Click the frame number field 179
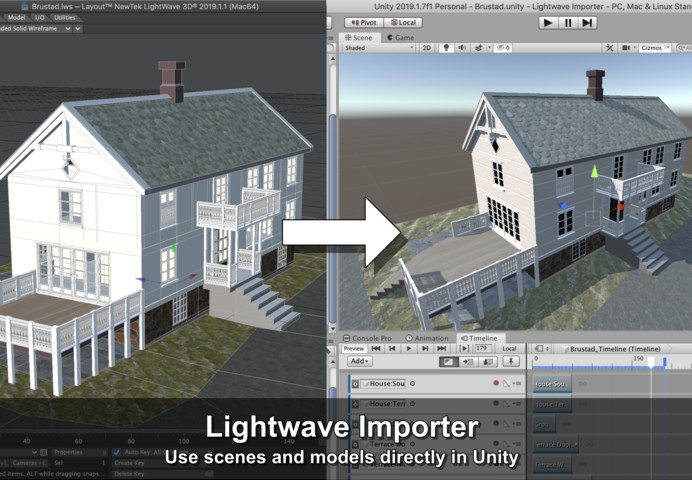This screenshot has height=480, width=692. coord(483,349)
